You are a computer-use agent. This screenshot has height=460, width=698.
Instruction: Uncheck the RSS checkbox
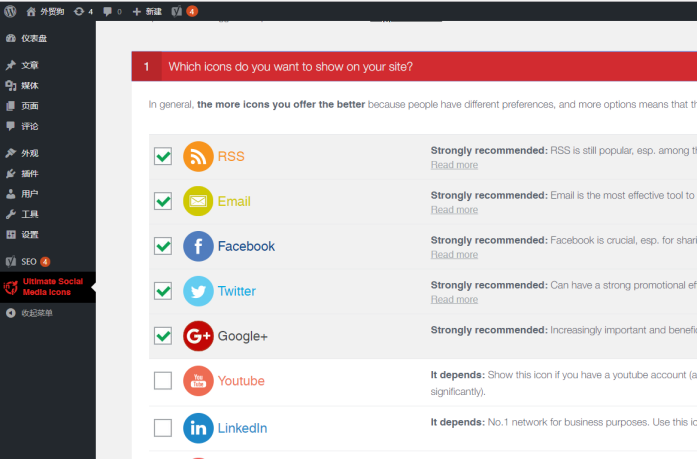(163, 156)
